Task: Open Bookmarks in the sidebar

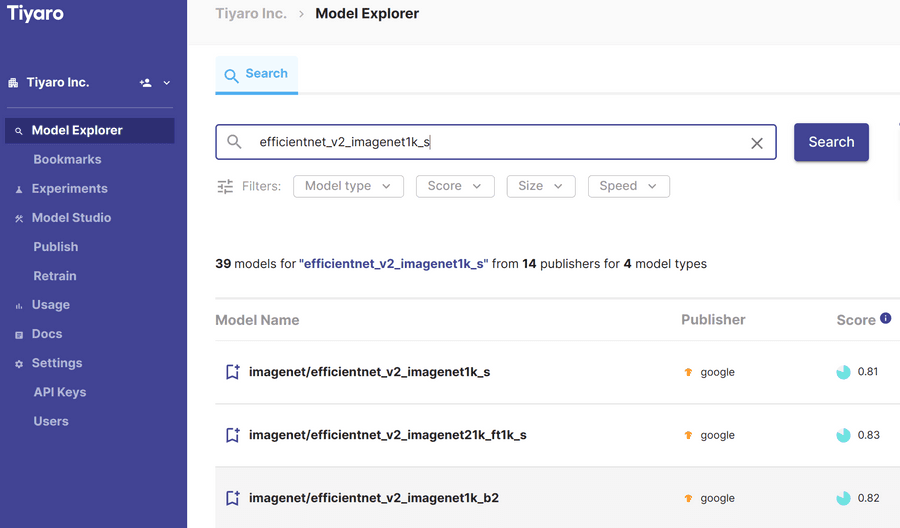Action: tap(67, 160)
